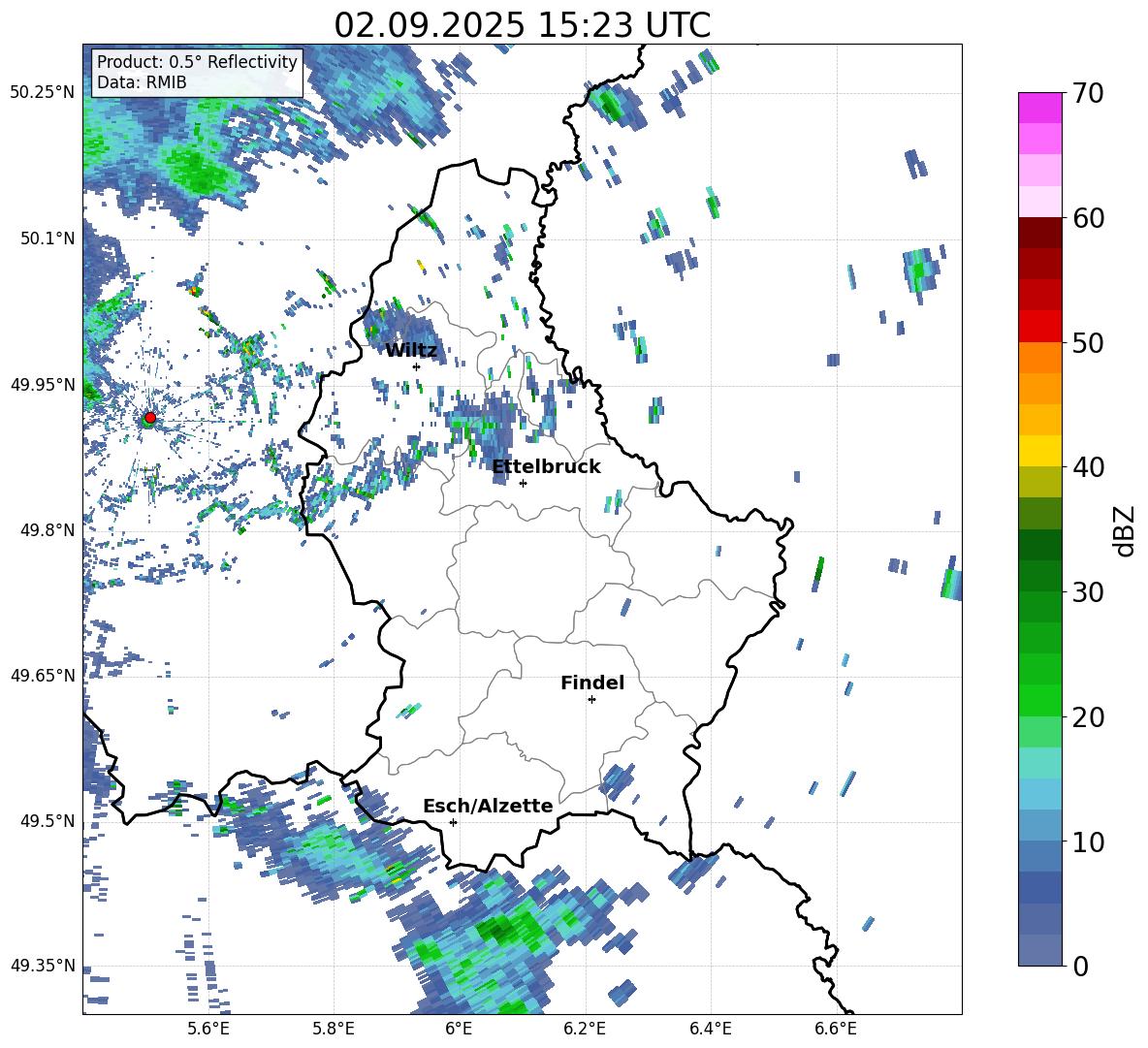Click the 6°E longitude label

pyautogui.click(x=459, y=1030)
